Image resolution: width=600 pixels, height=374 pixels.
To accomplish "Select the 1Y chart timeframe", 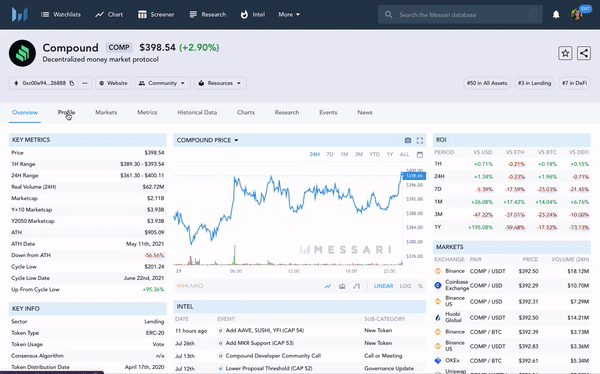I will (x=390, y=155).
